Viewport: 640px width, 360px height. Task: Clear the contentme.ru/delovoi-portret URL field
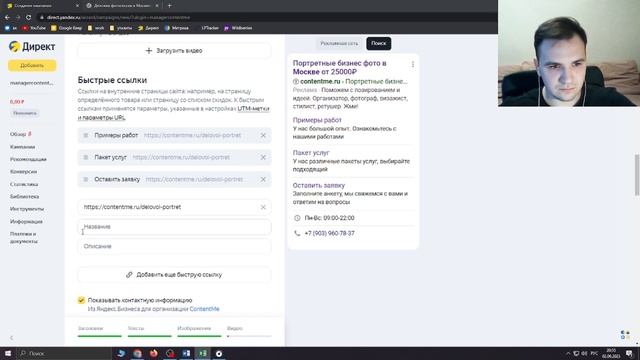[x=263, y=207]
